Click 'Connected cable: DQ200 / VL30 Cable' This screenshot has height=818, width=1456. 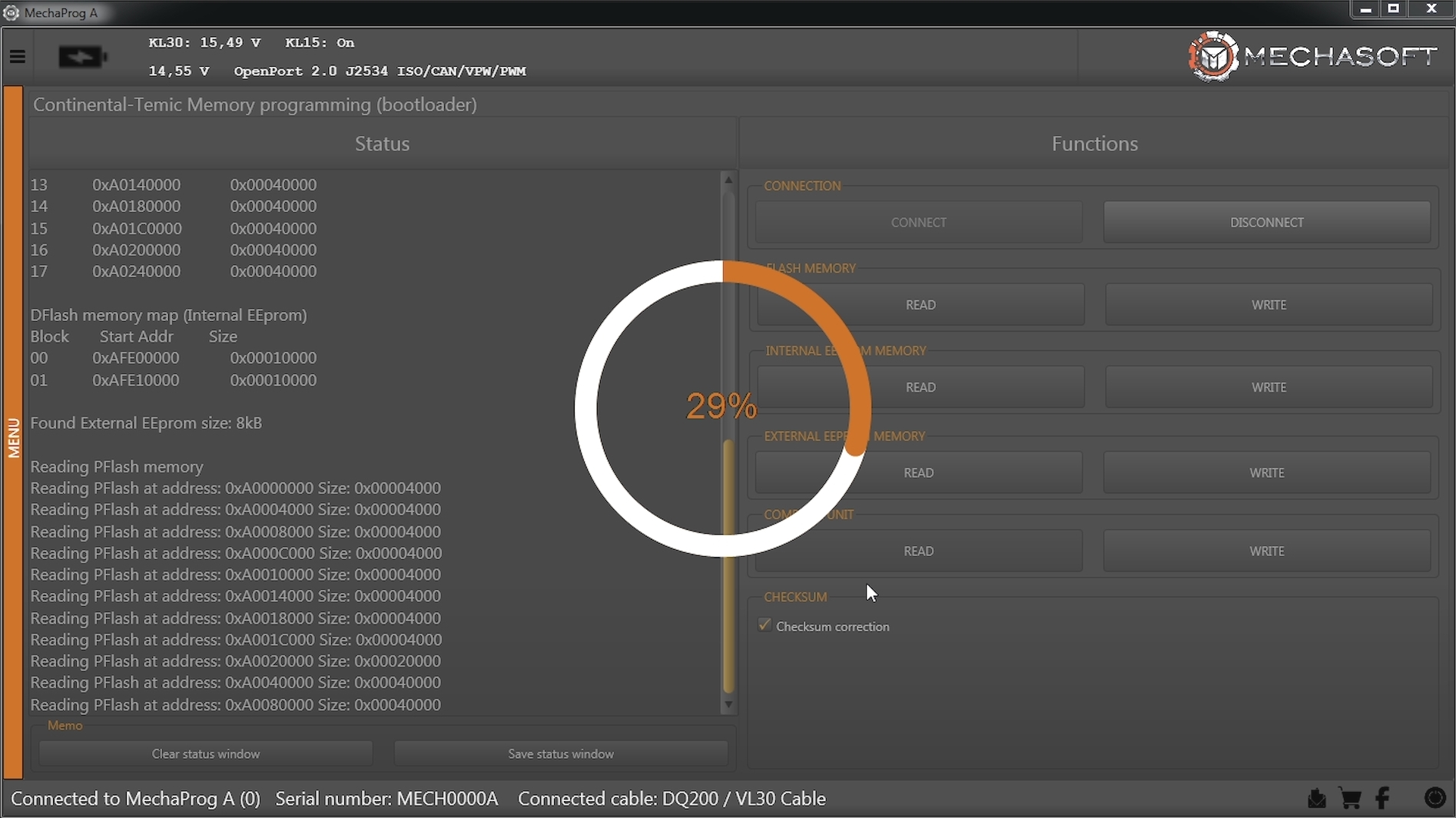[x=672, y=799]
